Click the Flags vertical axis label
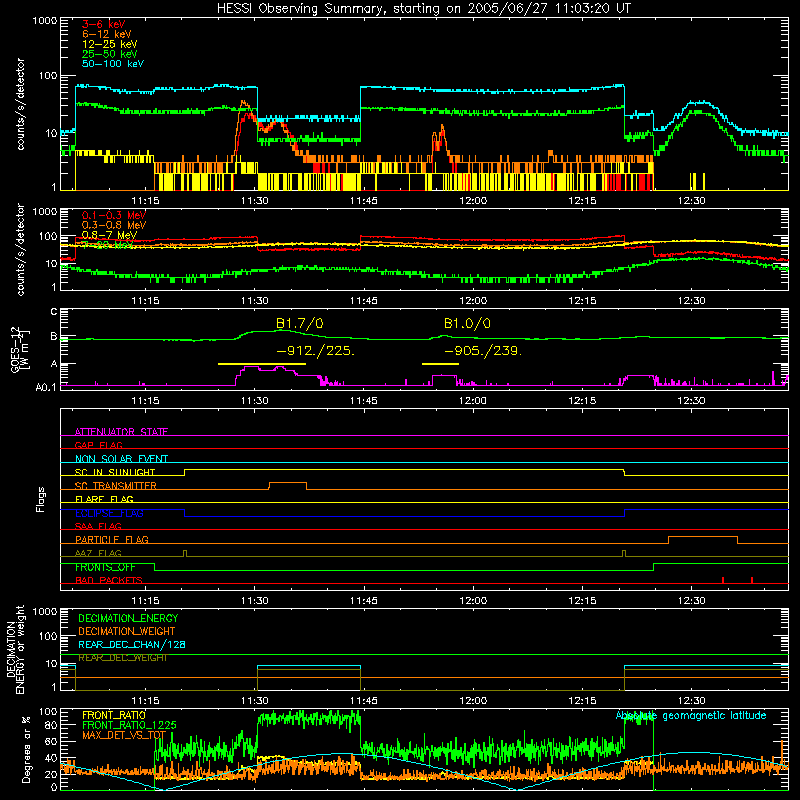Viewport: 800px width, 800px height. [41, 499]
